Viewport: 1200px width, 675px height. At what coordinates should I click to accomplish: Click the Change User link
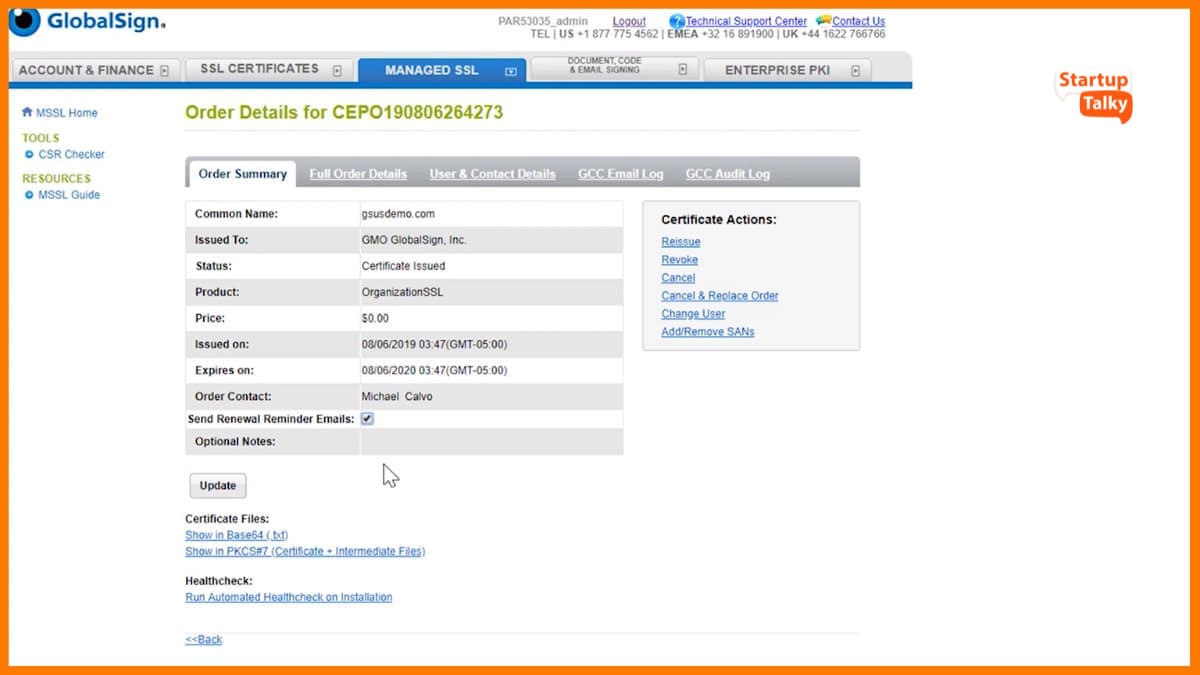point(693,314)
